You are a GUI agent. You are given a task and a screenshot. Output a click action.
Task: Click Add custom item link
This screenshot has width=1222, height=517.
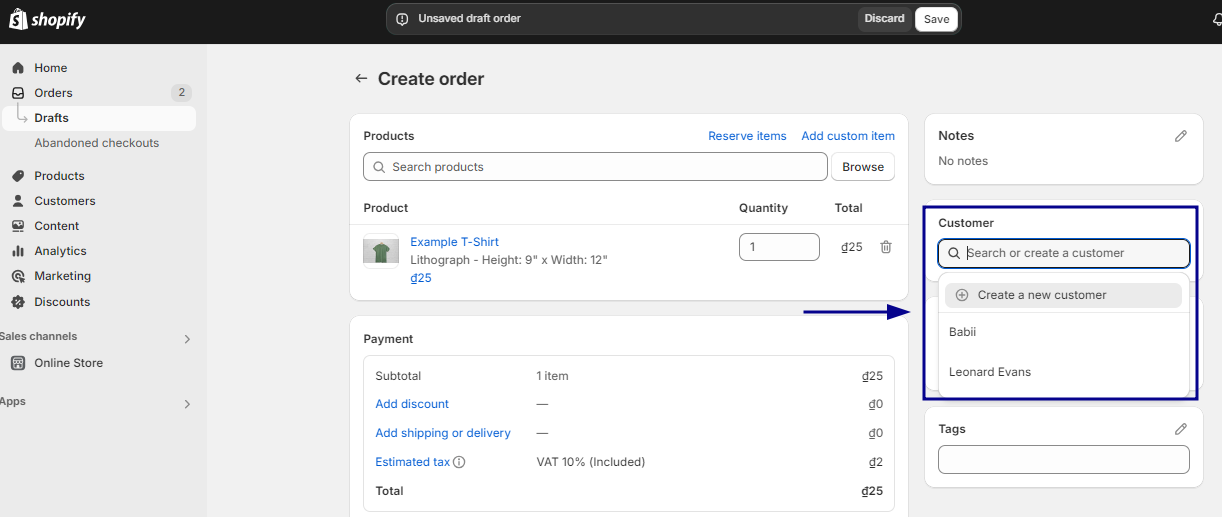coord(848,136)
